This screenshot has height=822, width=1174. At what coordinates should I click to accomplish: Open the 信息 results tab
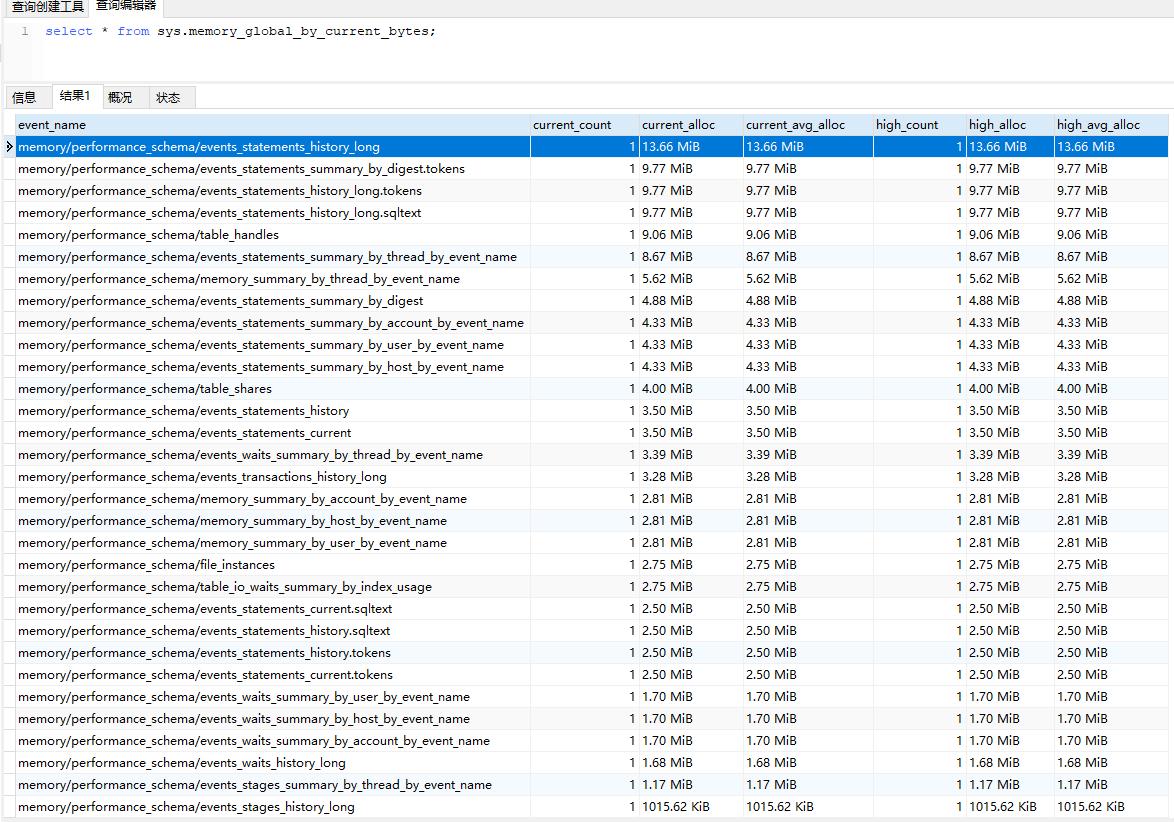(27, 97)
